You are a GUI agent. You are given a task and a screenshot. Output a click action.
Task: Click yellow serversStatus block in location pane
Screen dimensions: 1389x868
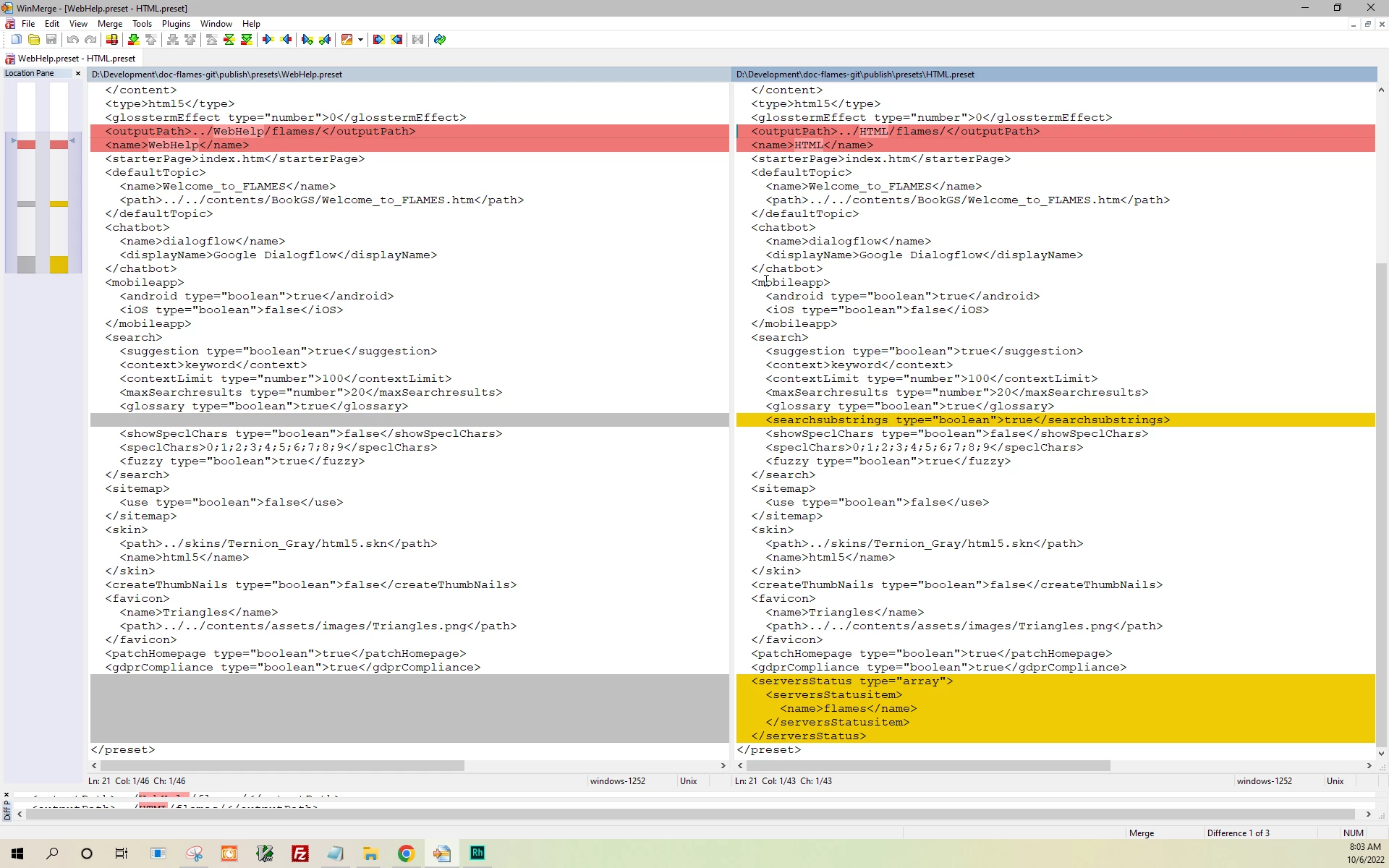click(59, 265)
